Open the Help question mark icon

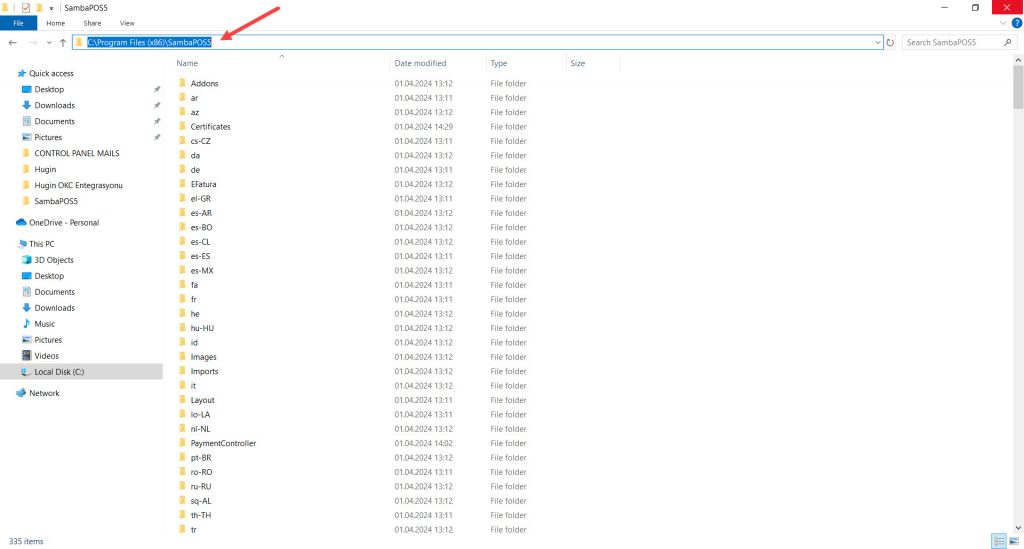[1016, 22]
